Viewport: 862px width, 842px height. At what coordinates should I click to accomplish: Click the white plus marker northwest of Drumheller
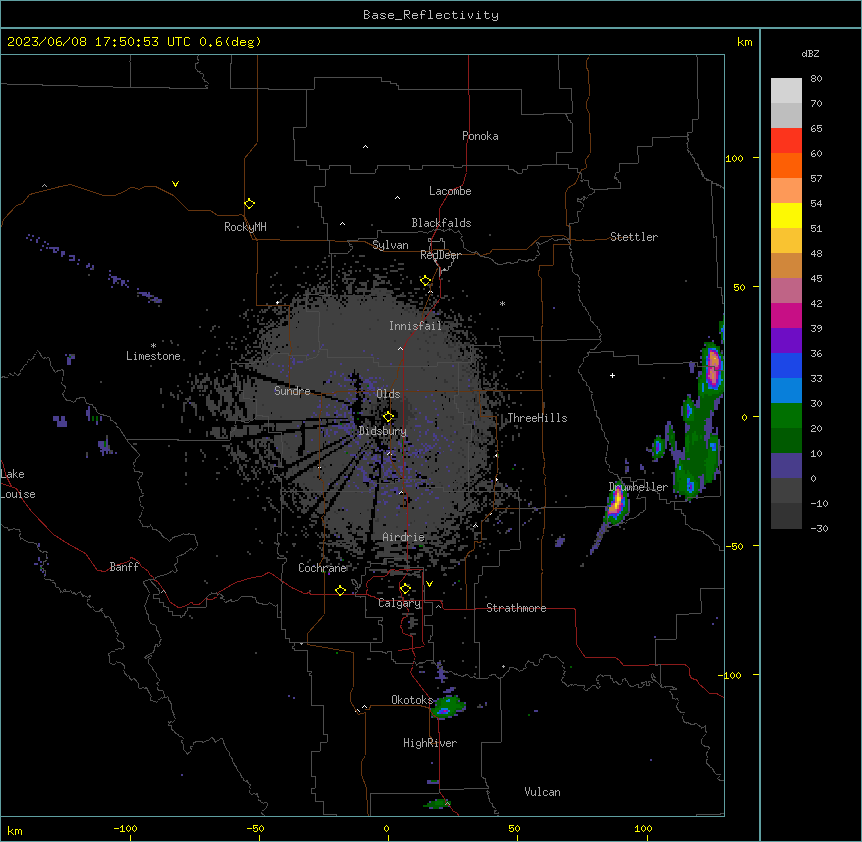(x=612, y=375)
